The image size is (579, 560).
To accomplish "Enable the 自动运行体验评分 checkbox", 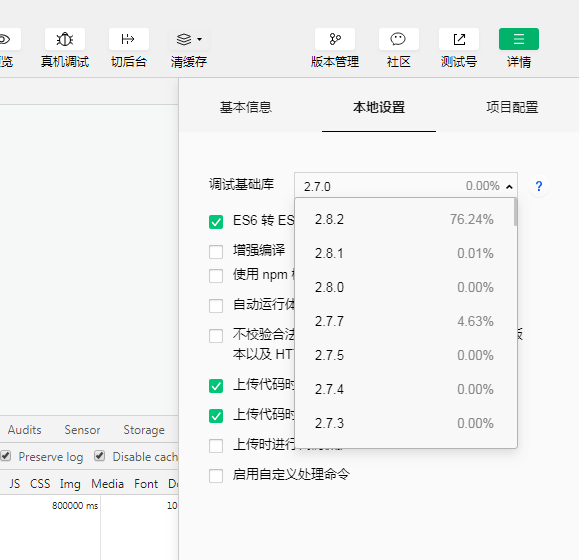I will tap(216, 306).
